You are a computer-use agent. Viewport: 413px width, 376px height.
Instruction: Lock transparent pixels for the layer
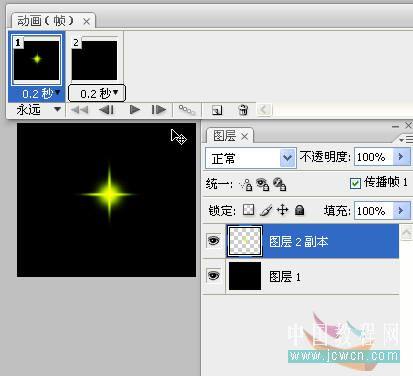coord(248,210)
